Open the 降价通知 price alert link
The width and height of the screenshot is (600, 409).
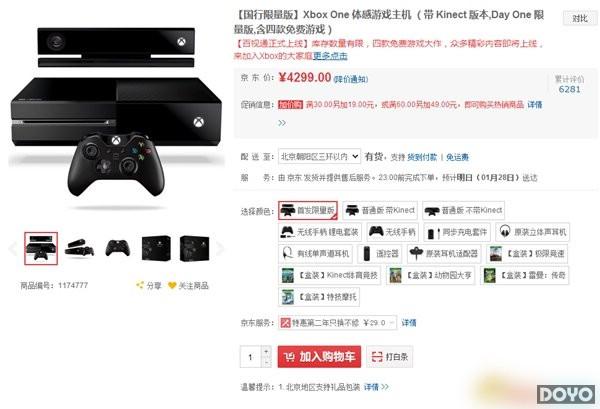point(351,79)
